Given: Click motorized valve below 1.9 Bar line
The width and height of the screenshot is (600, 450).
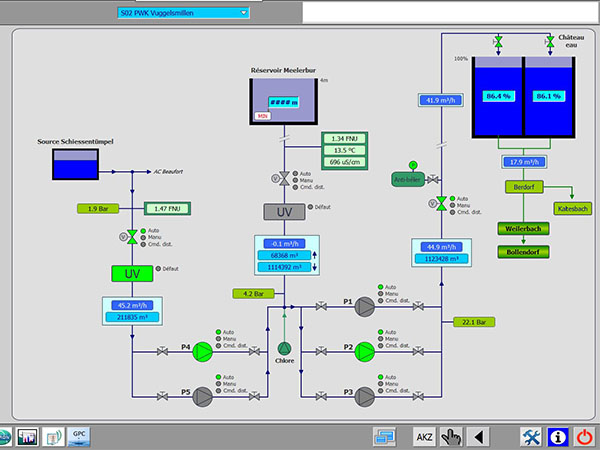Looking at the screenshot, I should pos(132,237).
